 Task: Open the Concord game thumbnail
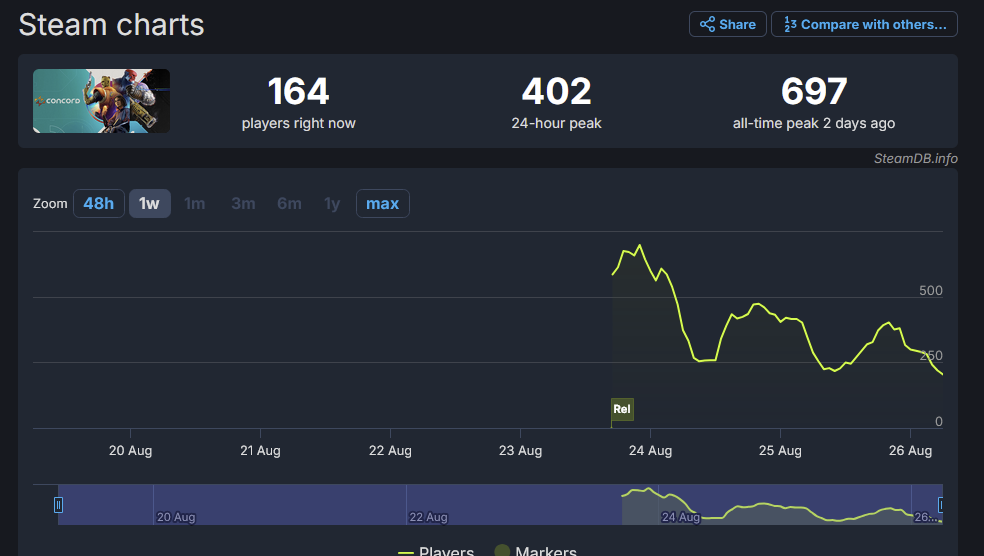(x=101, y=101)
